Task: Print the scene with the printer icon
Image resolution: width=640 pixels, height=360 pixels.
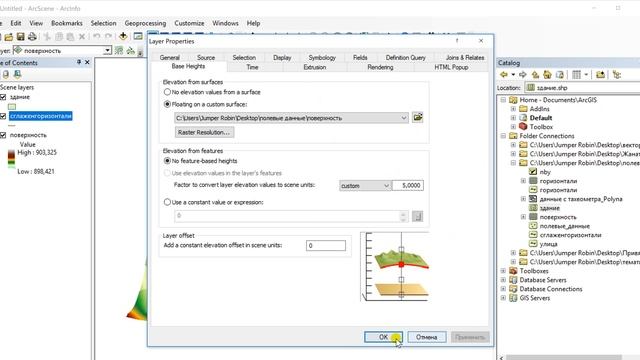Action: click(32, 37)
